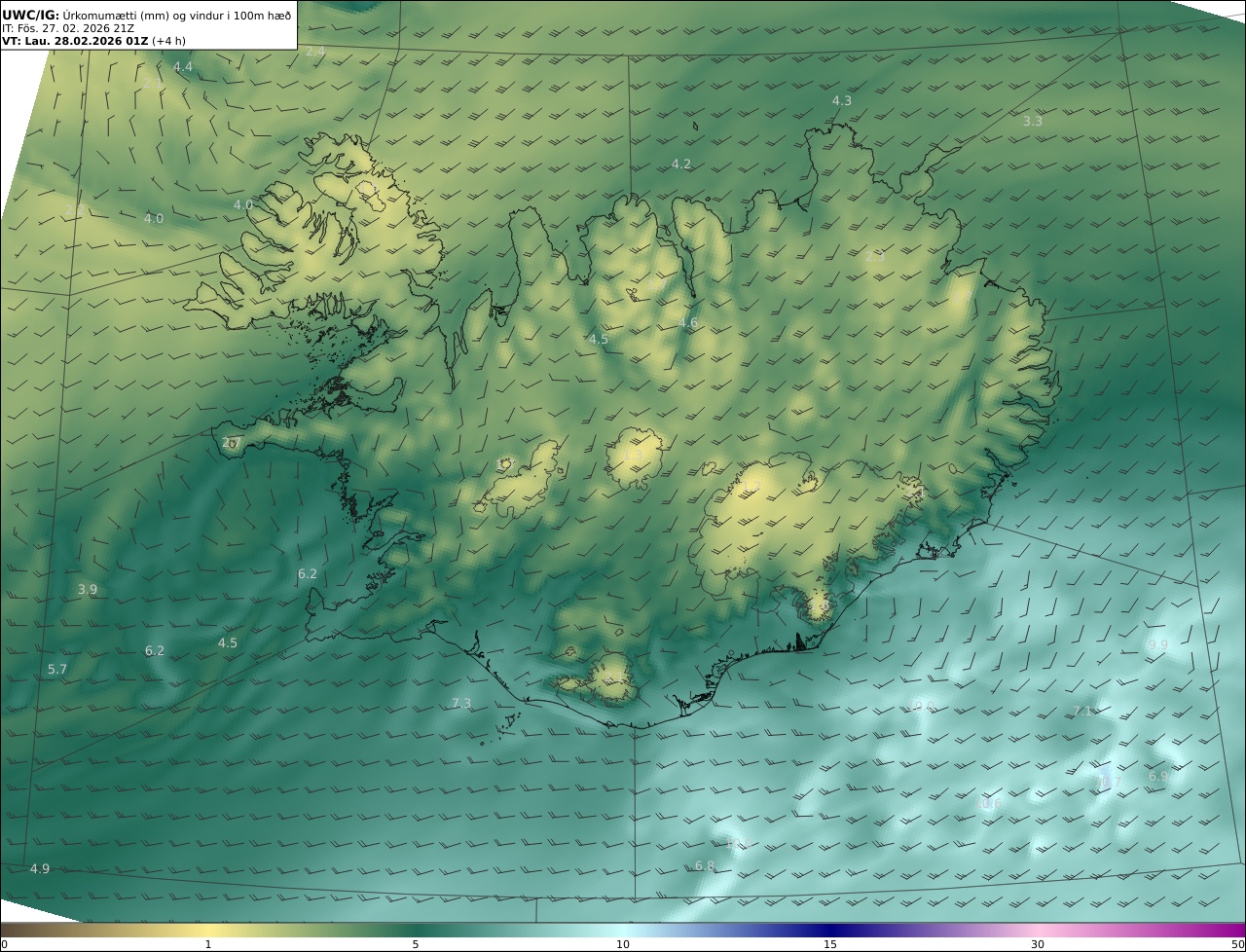Screen dimensions: 1246x952
Task: Click the small Grímsey island outline north of Iceland
Action: [696, 125]
